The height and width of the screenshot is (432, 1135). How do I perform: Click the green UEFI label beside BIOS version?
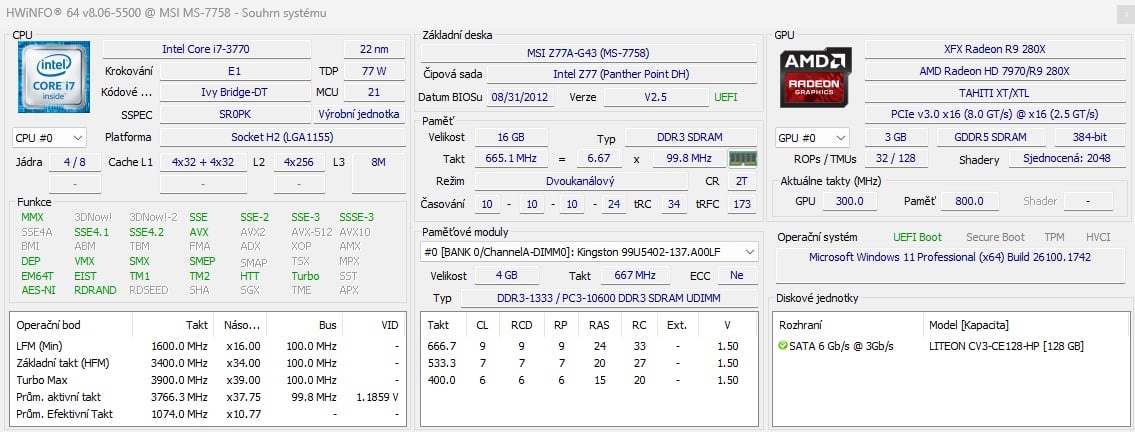[x=725, y=97]
